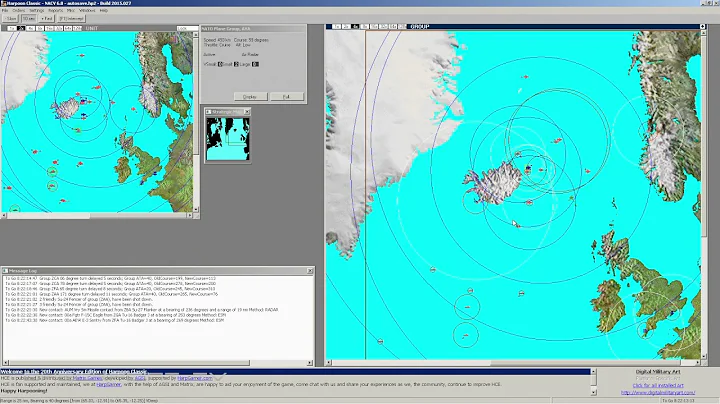720x404 pixels.
Task: Set Unit map zoom to 2x
Action: pos(21,28)
